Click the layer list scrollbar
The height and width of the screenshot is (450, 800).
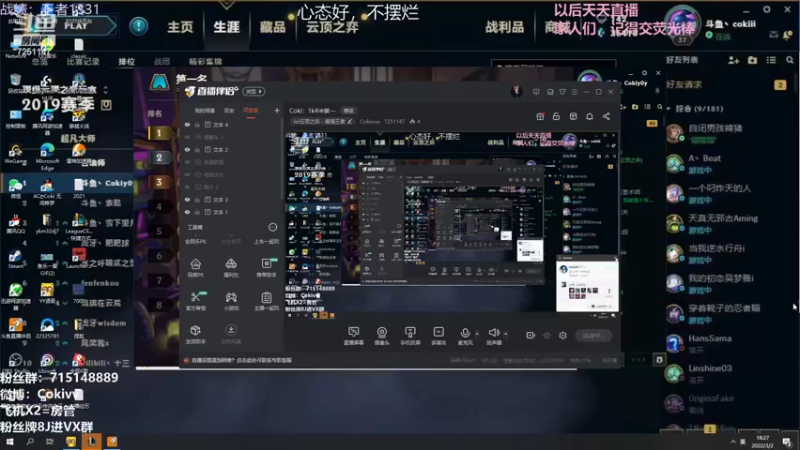tap(282, 158)
